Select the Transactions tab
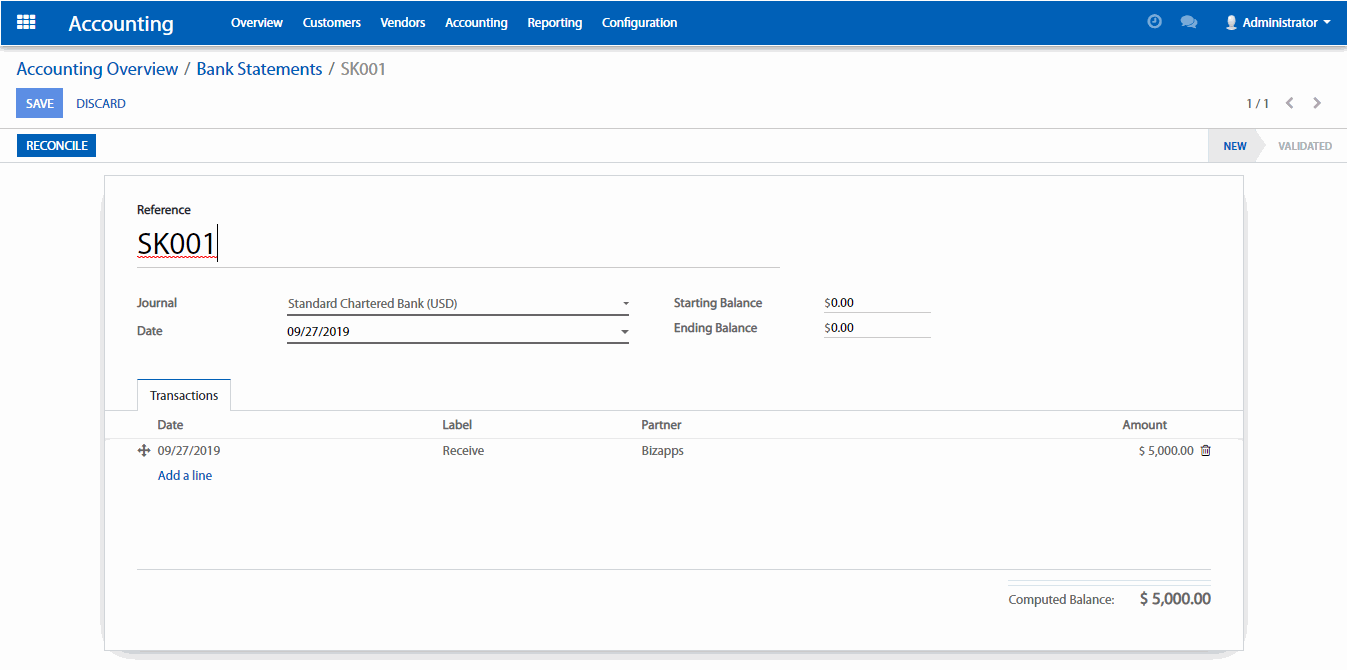This screenshot has width=1347, height=670. point(184,396)
